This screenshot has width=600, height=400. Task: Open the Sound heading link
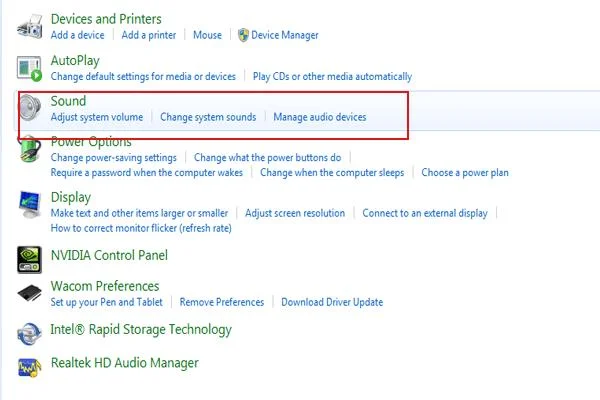click(68, 101)
